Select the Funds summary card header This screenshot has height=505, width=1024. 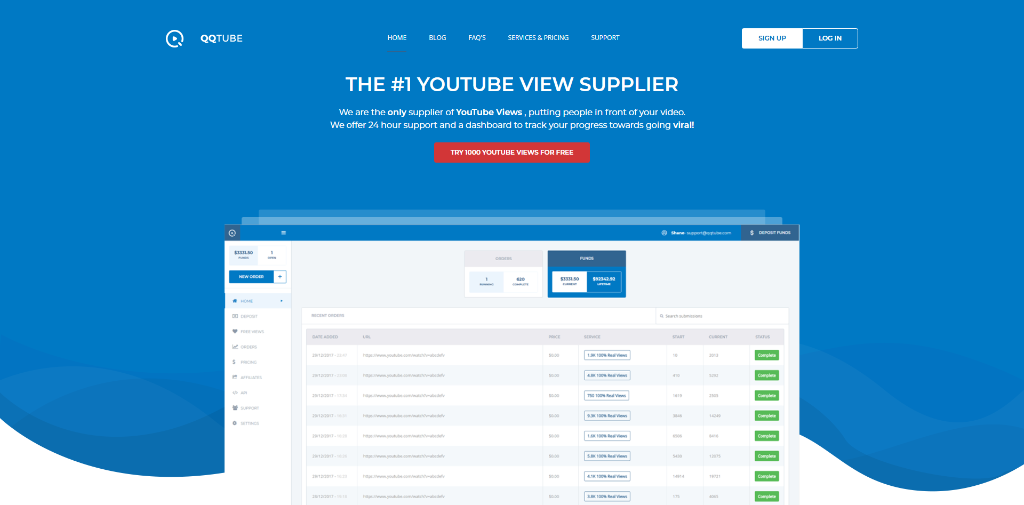tap(586, 259)
